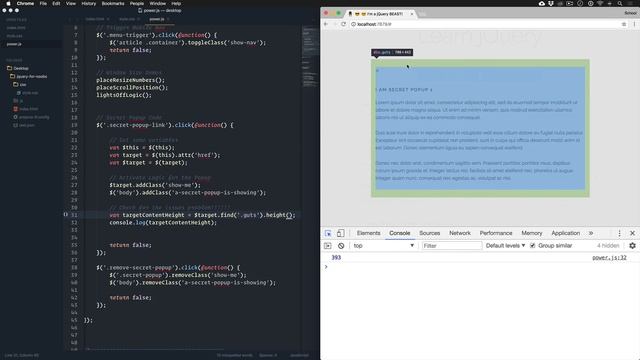Screen dimensions: 640x360
Task: Expand the js folder in sidebar
Action: pyautogui.click(x=18, y=101)
